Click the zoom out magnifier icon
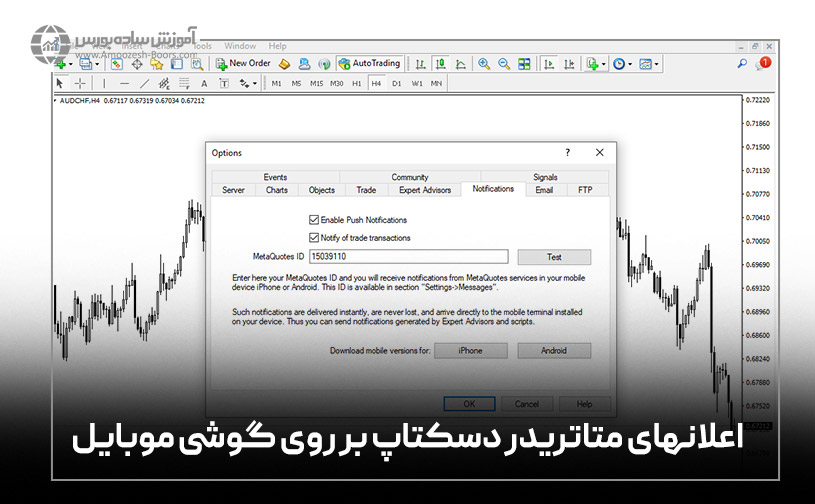This screenshot has width=815, height=504. click(504, 63)
